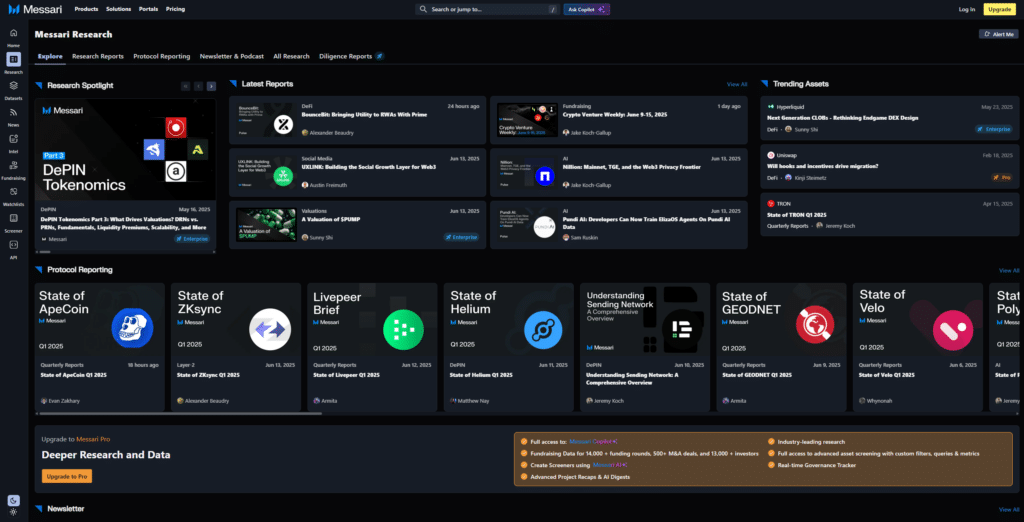Click View All for Newsletter
Viewport: 1024px width, 522px height.
point(1008,510)
